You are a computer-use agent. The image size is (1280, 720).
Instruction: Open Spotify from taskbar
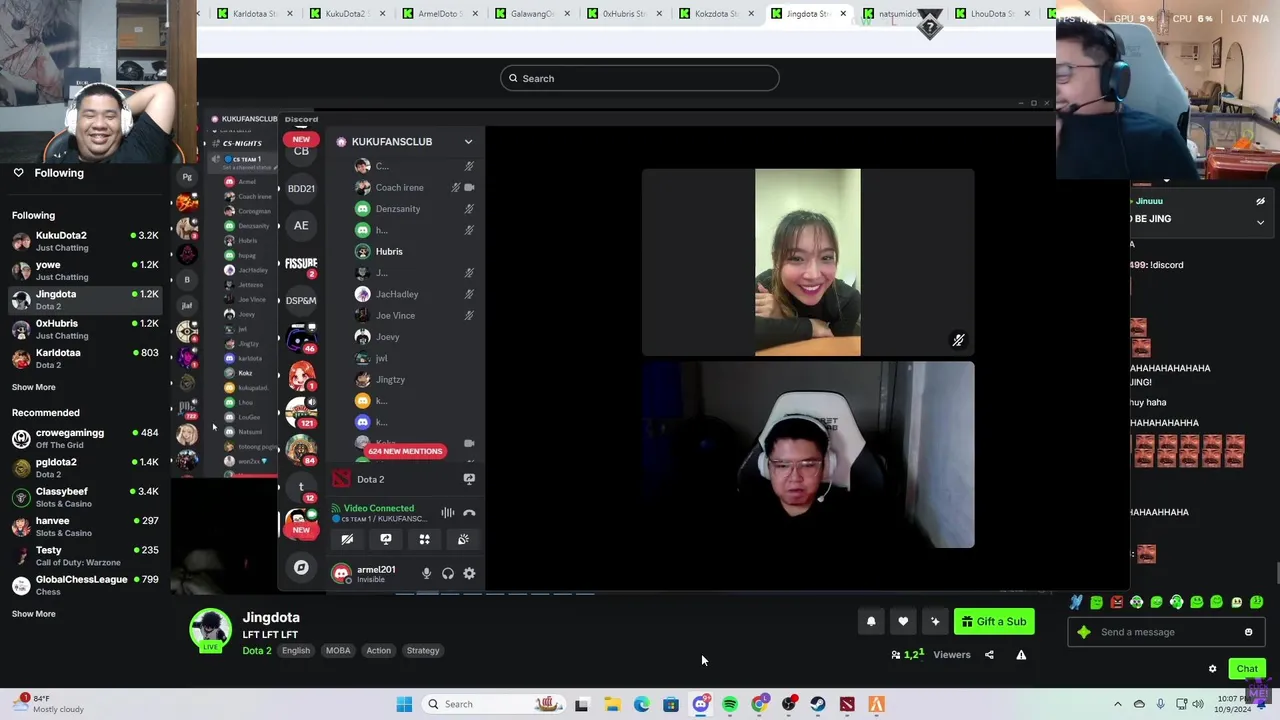point(730,704)
